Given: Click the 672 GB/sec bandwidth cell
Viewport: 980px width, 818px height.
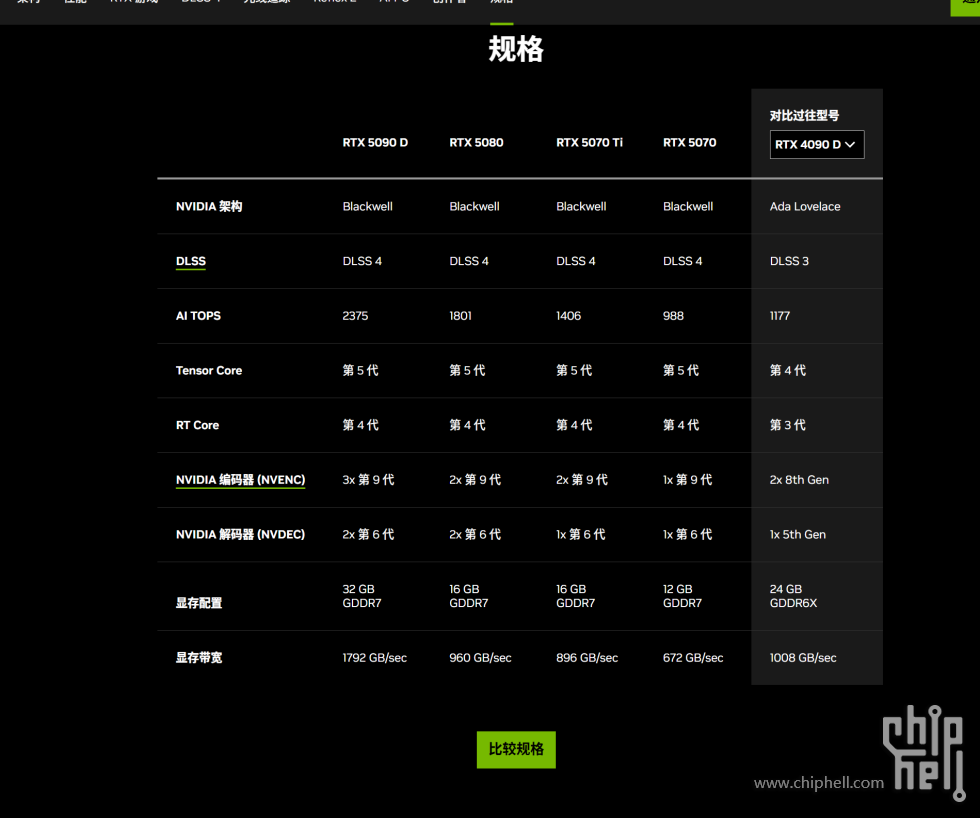Looking at the screenshot, I should click(x=693, y=658).
